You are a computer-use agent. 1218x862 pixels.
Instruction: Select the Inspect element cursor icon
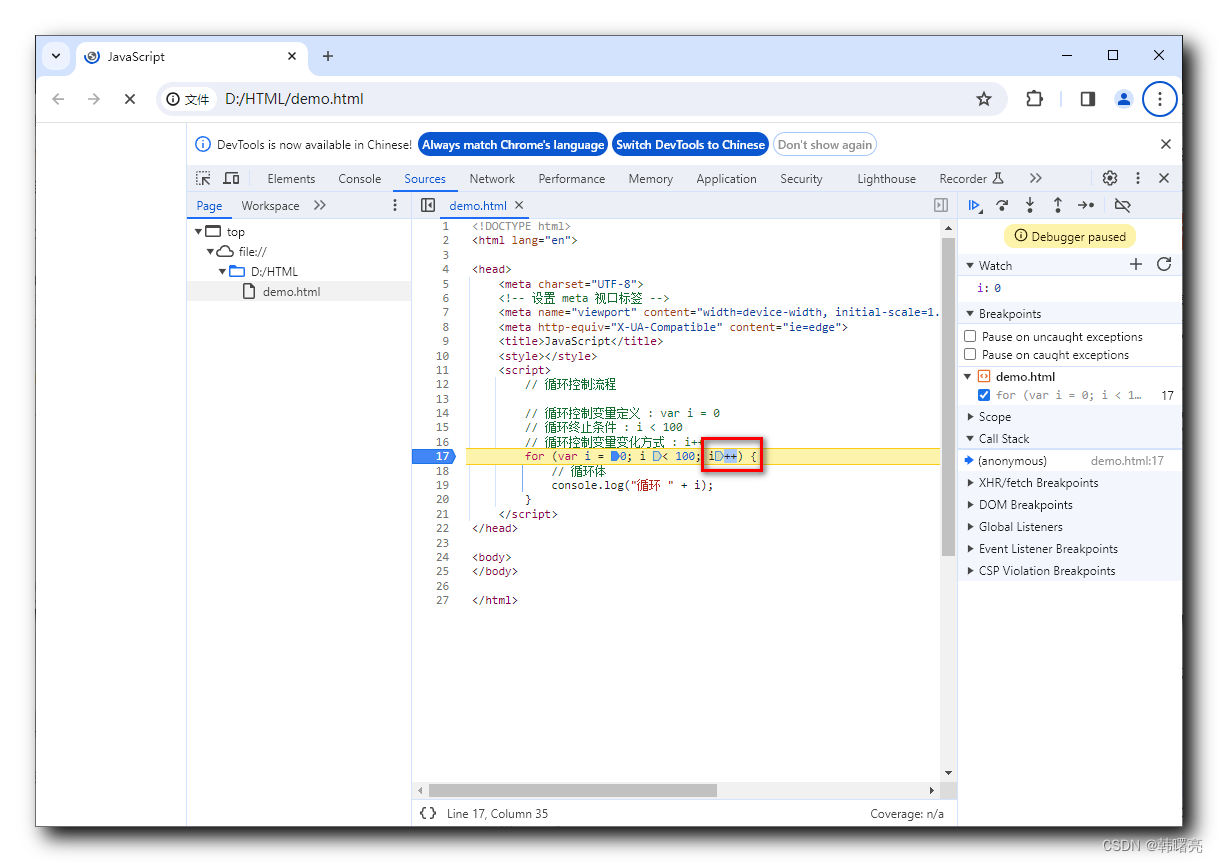click(x=202, y=177)
